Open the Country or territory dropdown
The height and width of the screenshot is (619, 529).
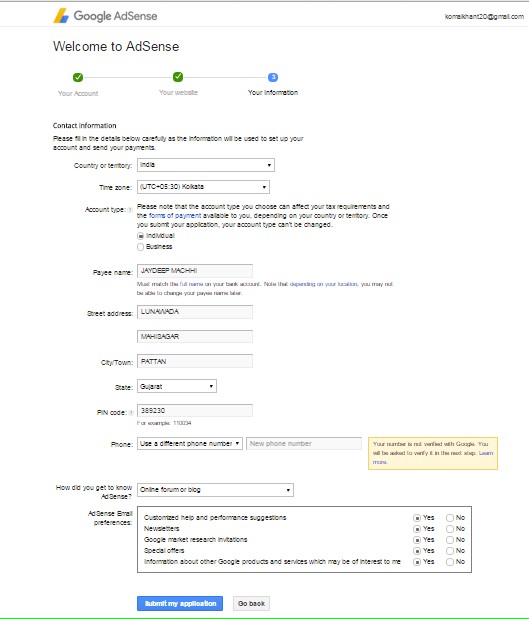[x=206, y=165]
